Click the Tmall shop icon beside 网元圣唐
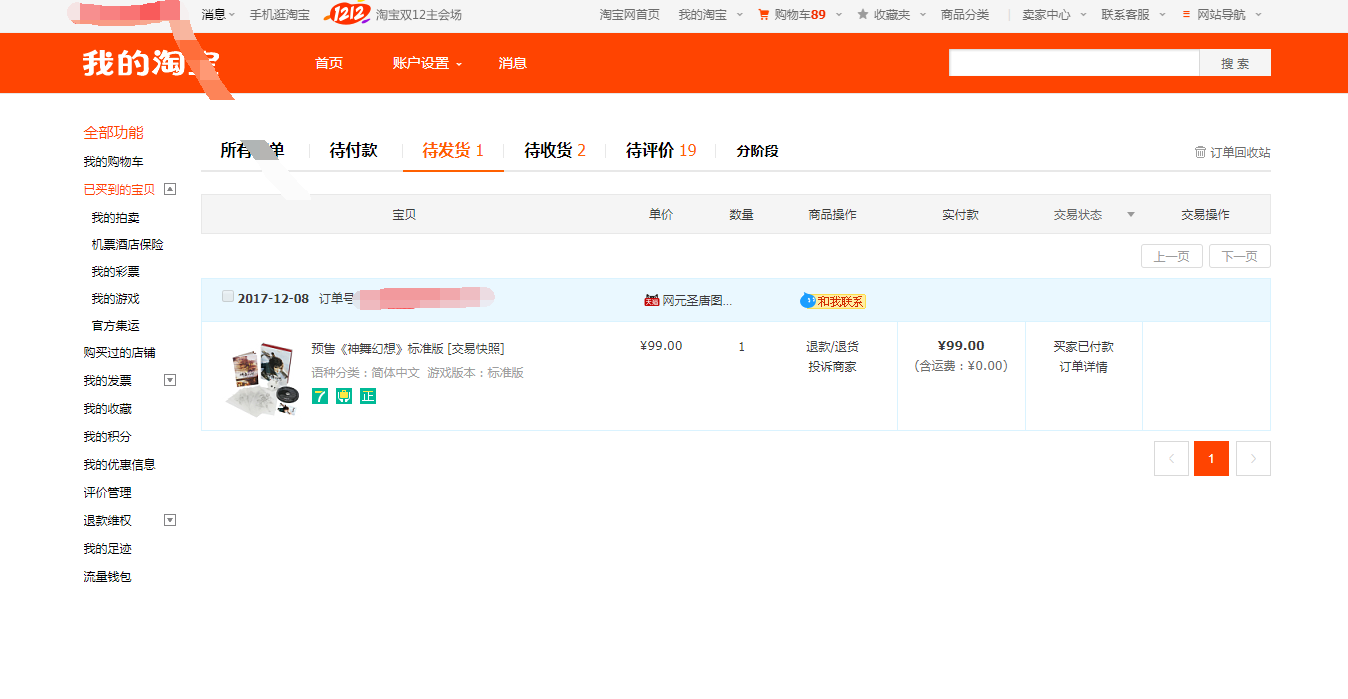1348x699 pixels. point(652,300)
